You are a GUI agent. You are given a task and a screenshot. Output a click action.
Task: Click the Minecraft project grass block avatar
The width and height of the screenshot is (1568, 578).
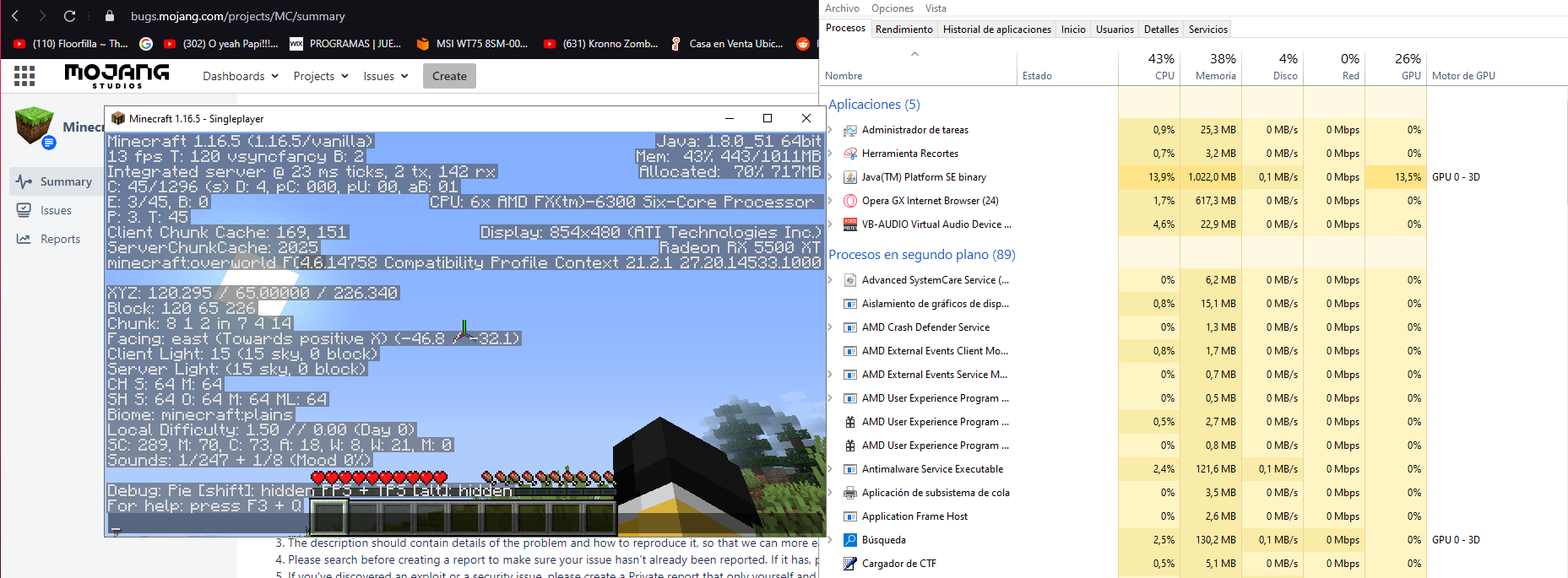pos(35,127)
